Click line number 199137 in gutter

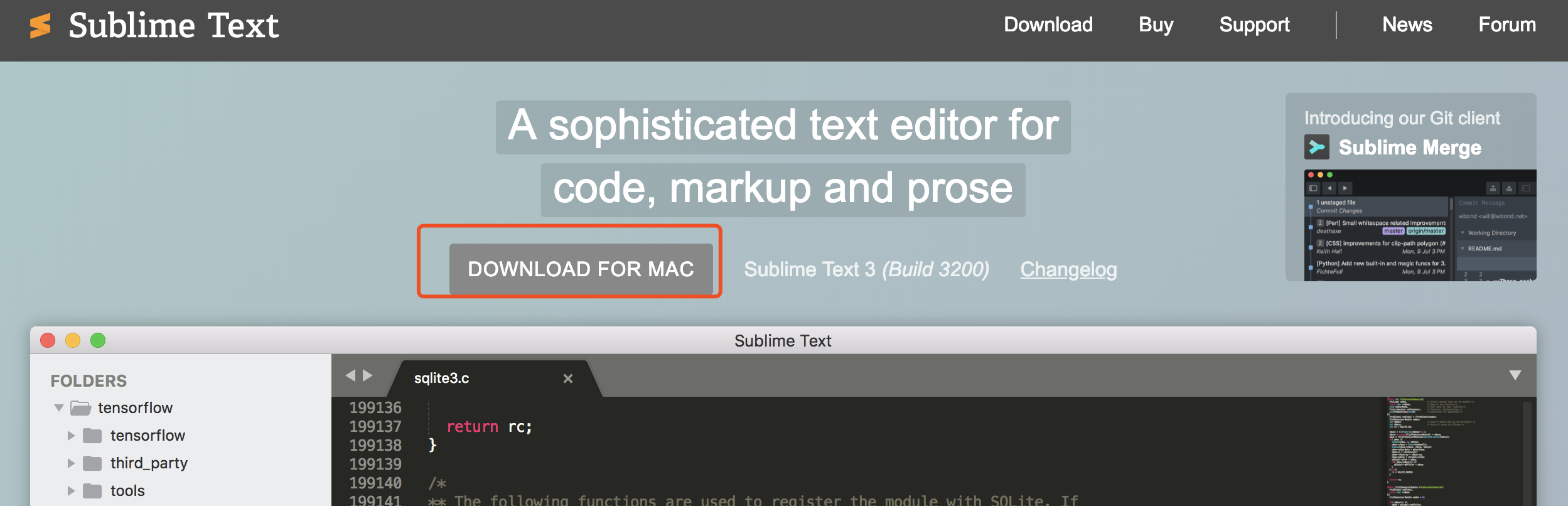[x=375, y=427]
